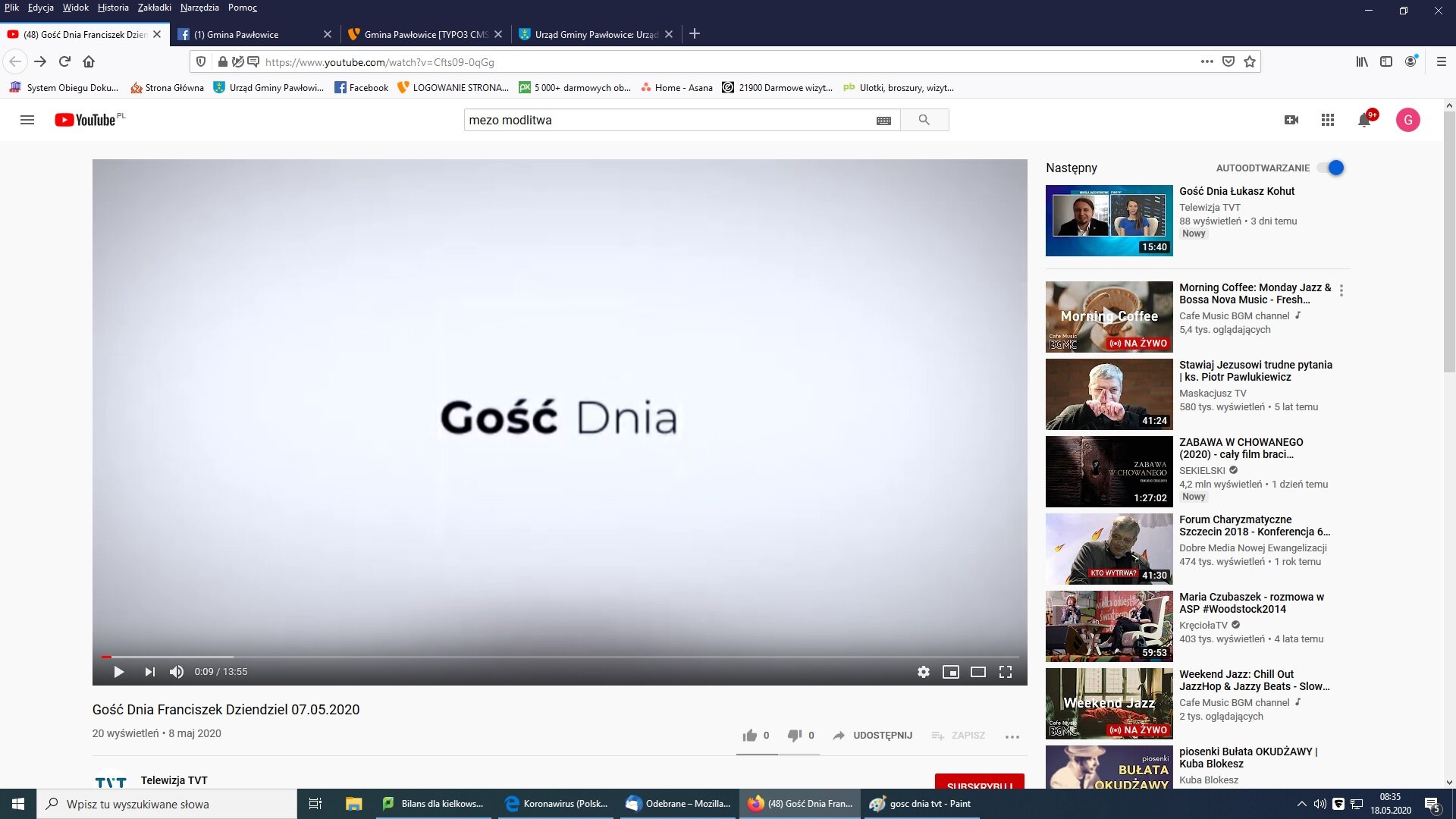Mute the video volume
This screenshot has width=1456, height=819.
(x=177, y=672)
